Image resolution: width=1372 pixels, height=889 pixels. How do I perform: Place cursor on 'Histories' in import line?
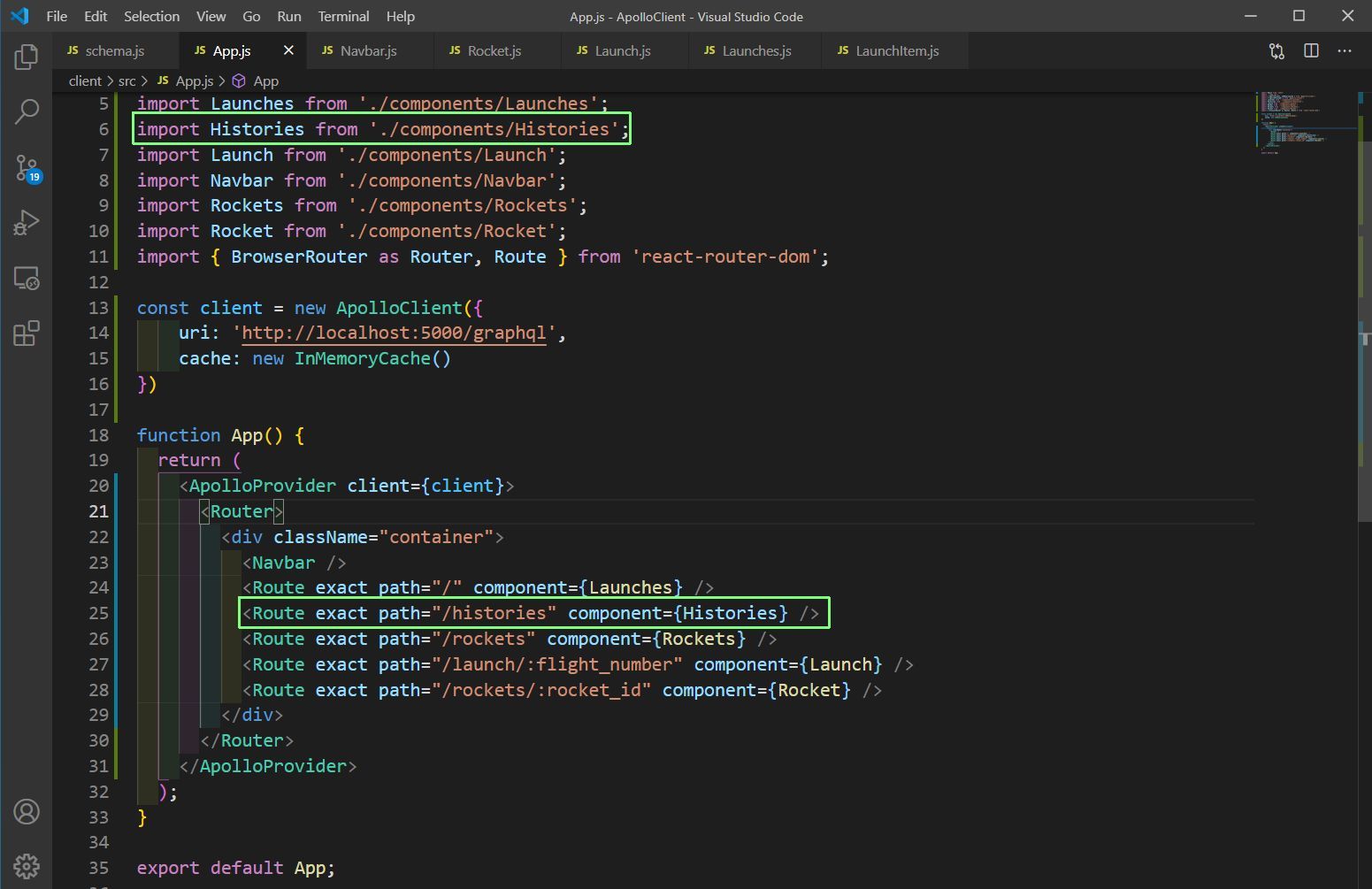257,129
